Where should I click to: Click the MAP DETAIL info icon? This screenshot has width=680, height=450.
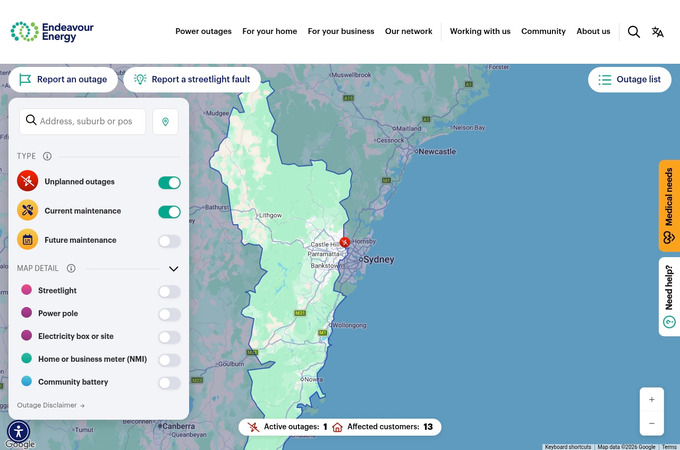71,268
